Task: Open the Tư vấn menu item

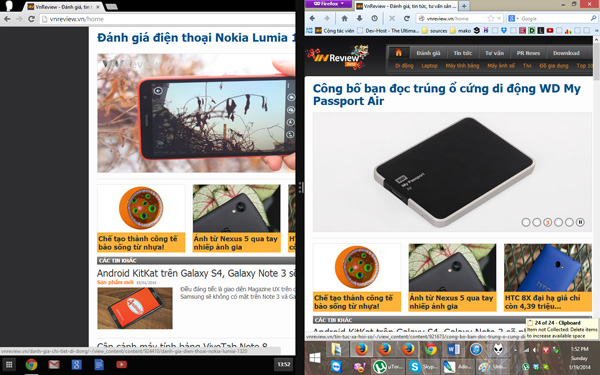Action: (x=494, y=53)
